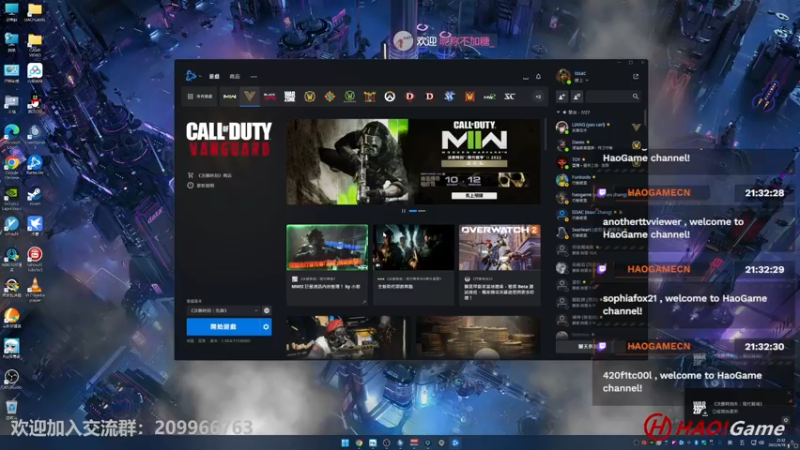Select the Modern Warfare II game icon
800x450 pixels.
(x=230, y=96)
